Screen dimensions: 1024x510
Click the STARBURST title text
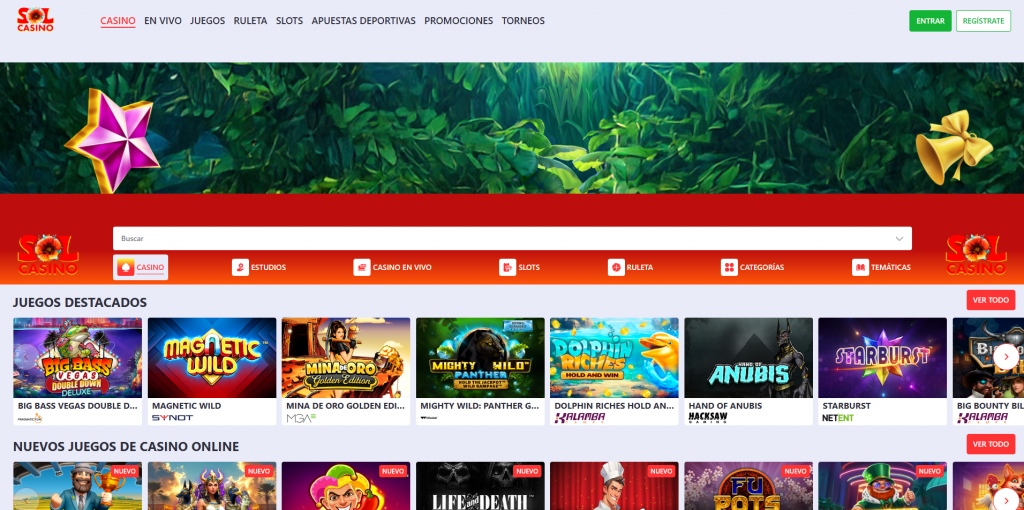coord(846,406)
